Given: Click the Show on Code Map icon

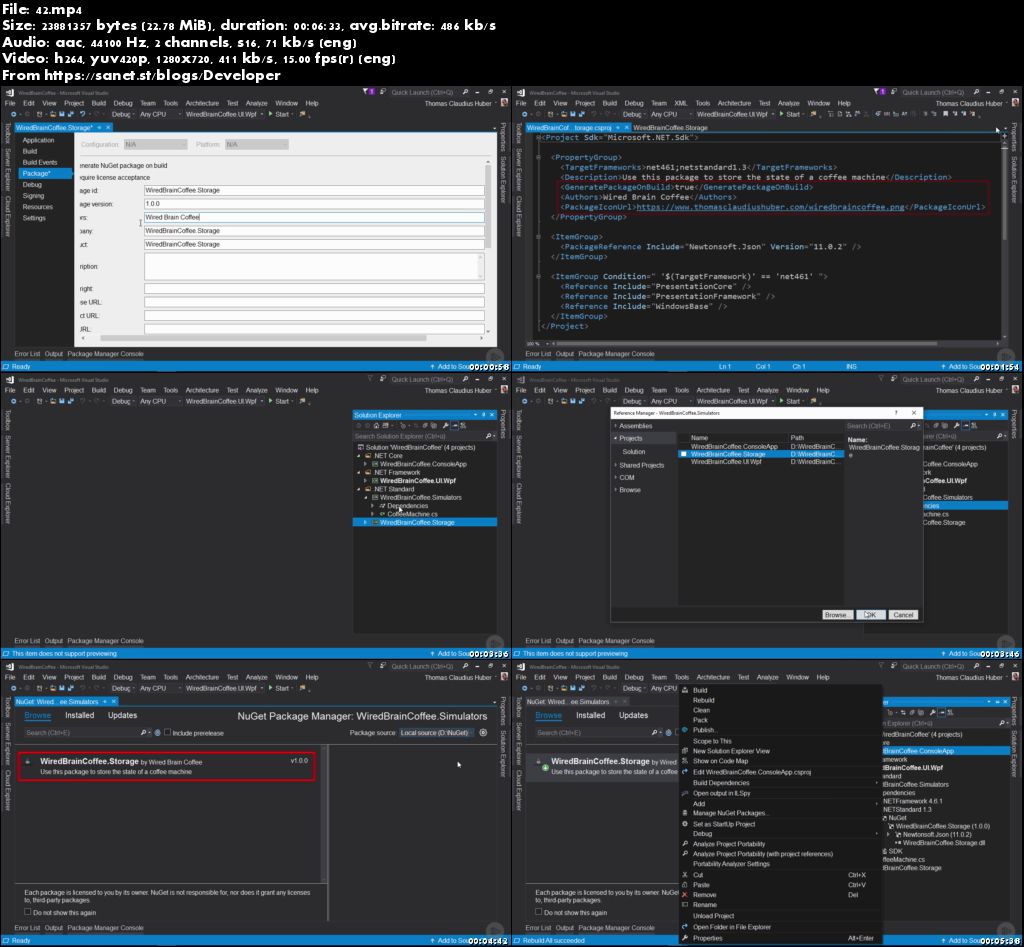Looking at the screenshot, I should coord(685,761).
